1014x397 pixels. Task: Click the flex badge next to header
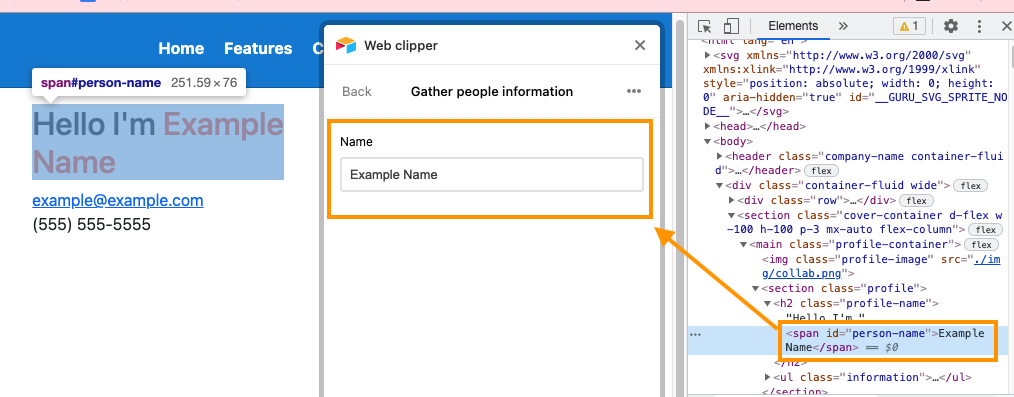tap(821, 171)
